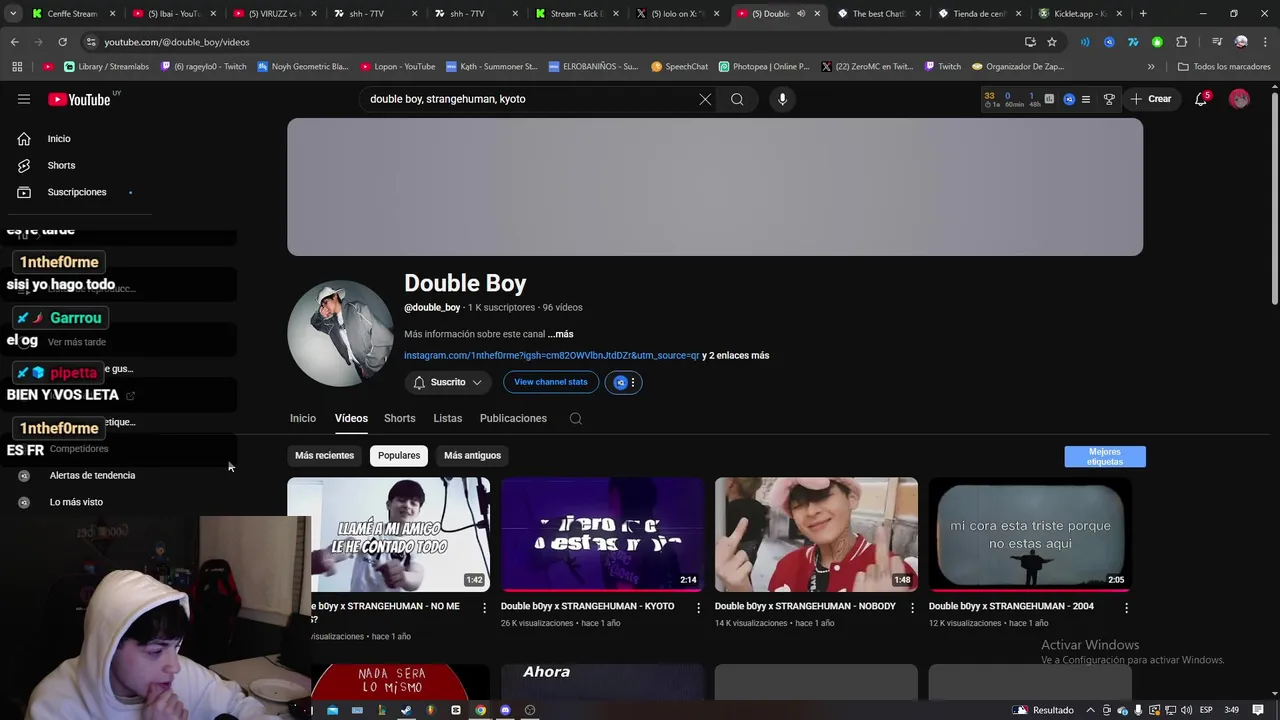Clear the search box text
The width and height of the screenshot is (1280, 720).
(x=705, y=99)
